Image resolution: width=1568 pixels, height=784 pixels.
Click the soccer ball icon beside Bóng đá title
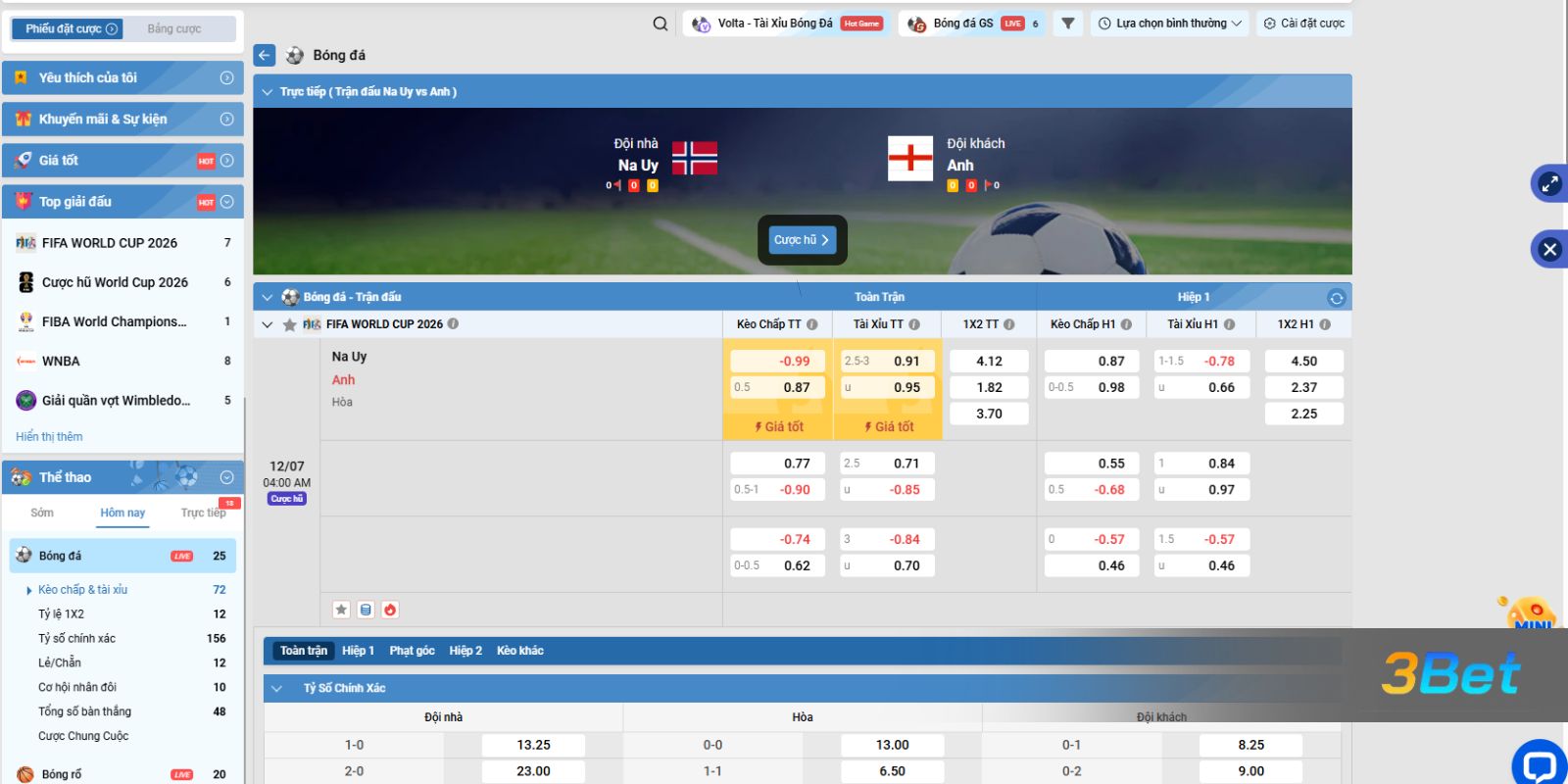[294, 55]
